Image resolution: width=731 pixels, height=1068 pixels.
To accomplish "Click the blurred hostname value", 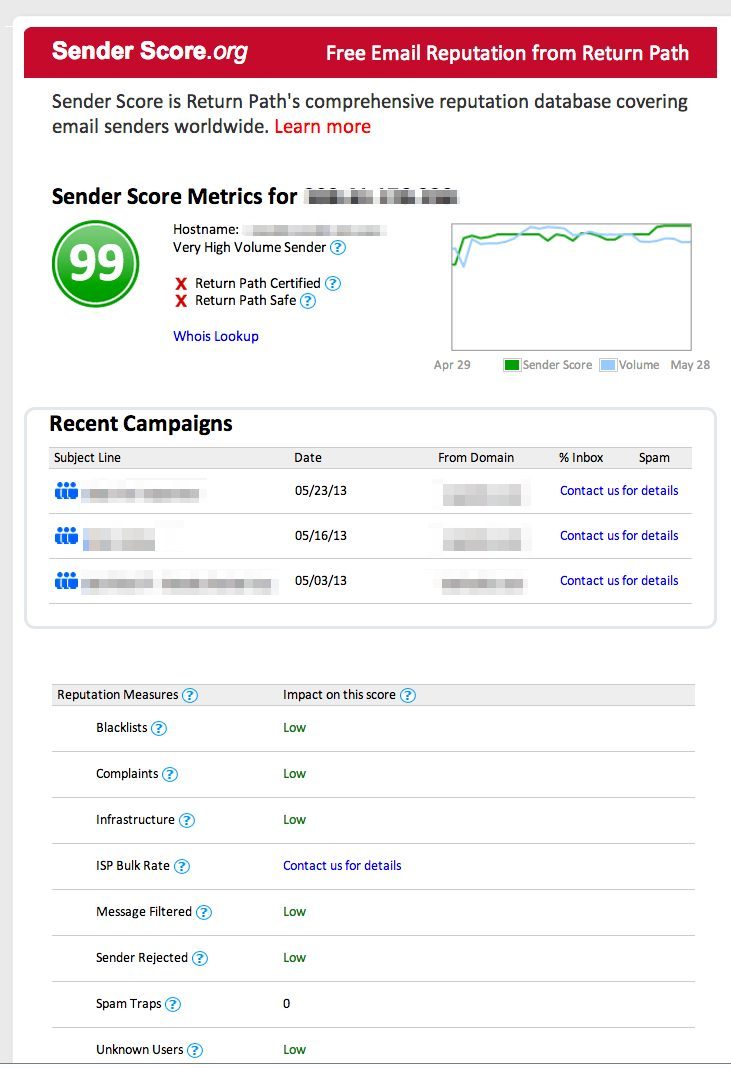I will point(315,230).
